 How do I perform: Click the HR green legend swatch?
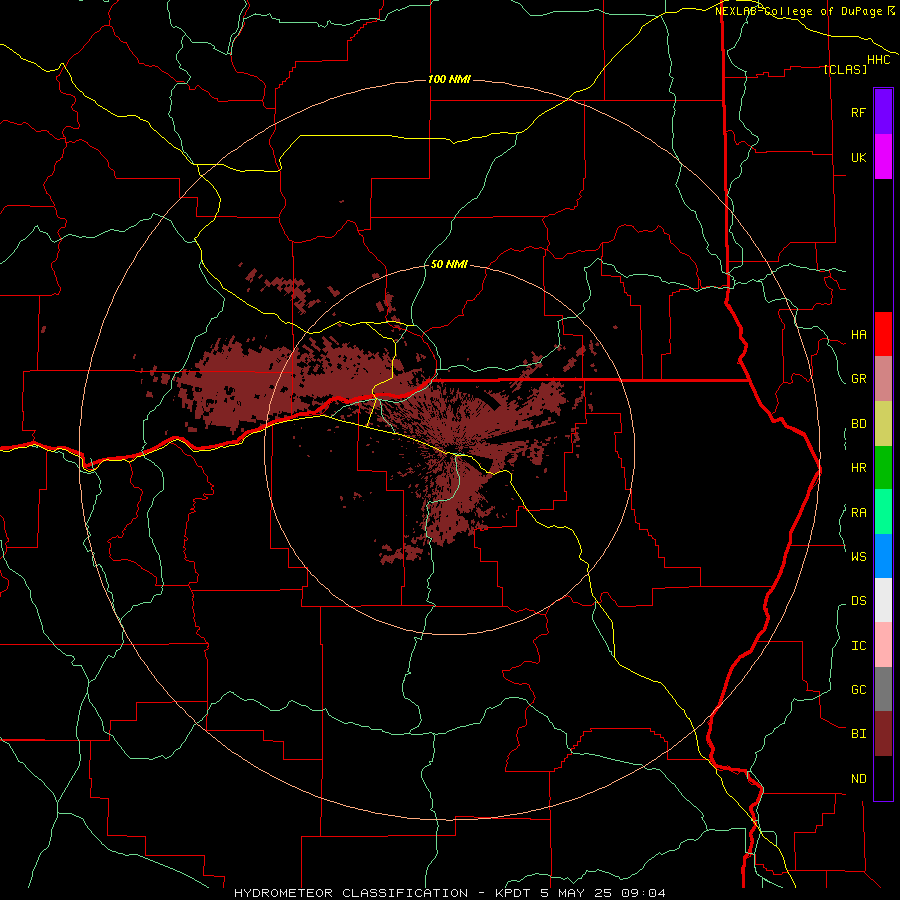pyautogui.click(x=883, y=468)
